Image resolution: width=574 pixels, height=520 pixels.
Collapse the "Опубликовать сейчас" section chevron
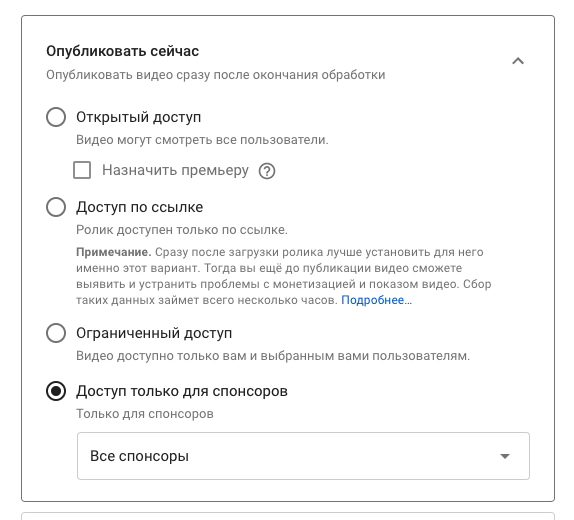click(x=518, y=61)
